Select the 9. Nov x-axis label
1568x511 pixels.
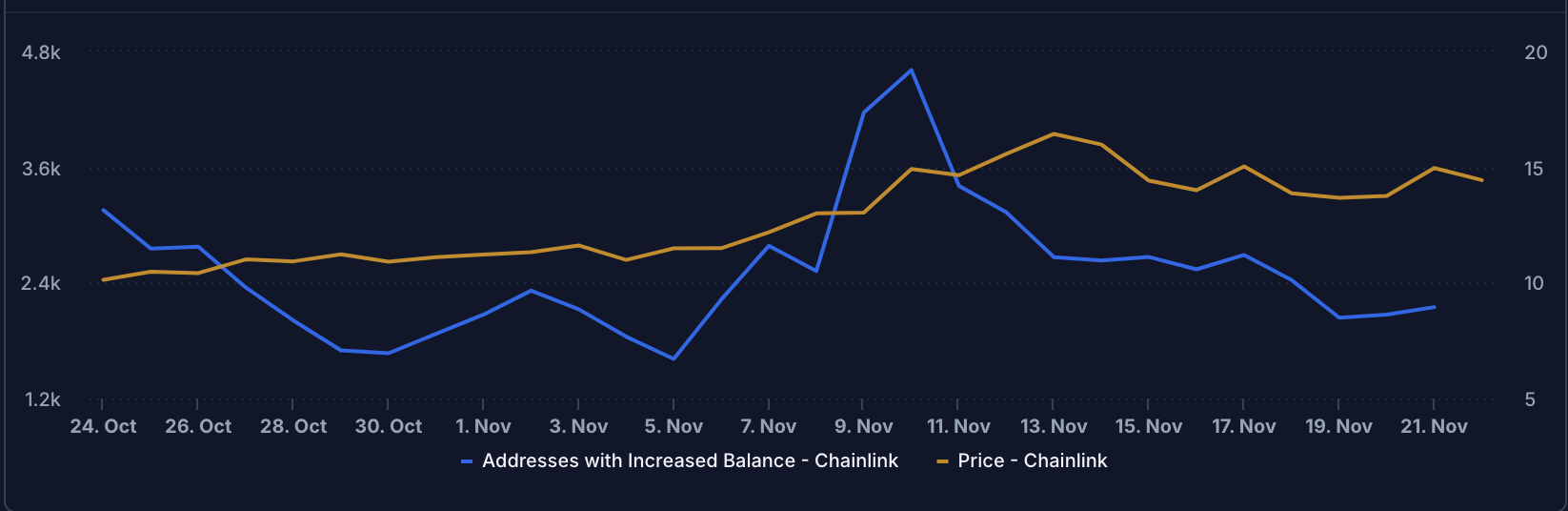[863, 426]
